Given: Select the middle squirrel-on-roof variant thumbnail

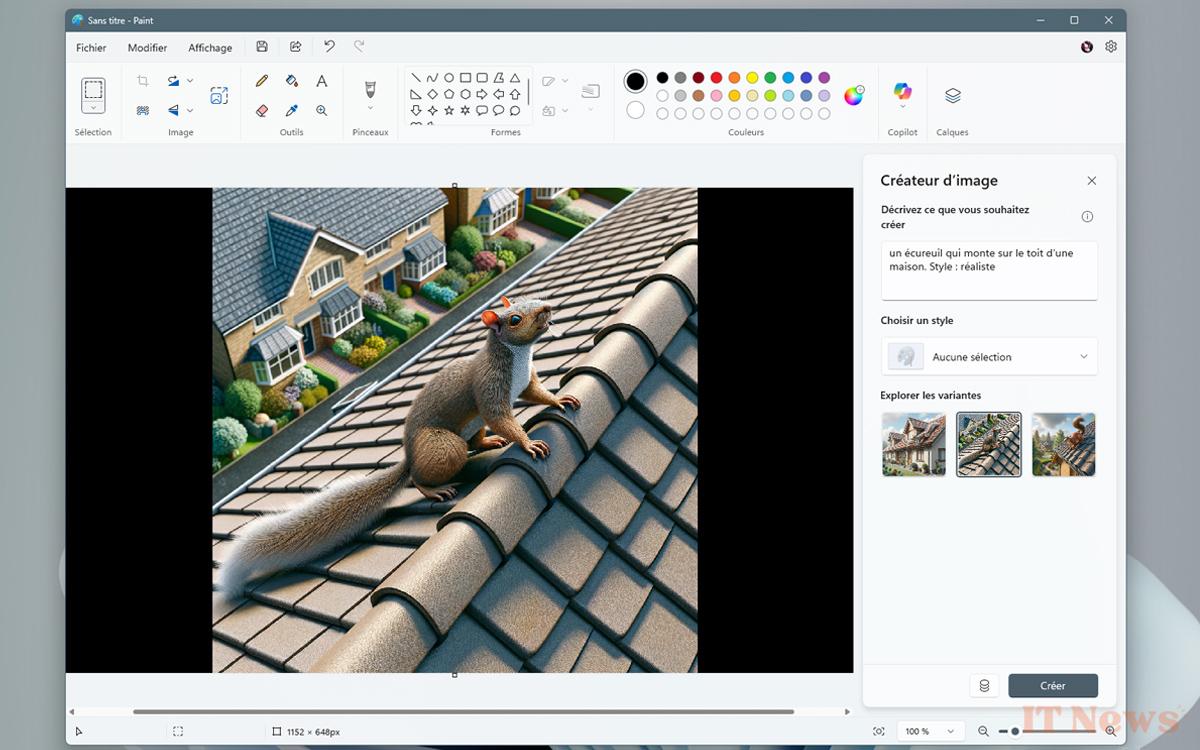Looking at the screenshot, I should tap(989, 444).
